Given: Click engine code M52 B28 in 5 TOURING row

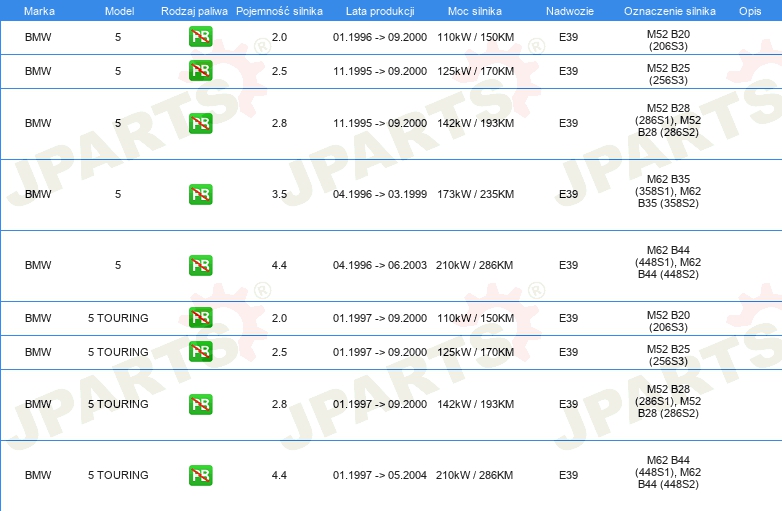Looking at the screenshot, I should coord(668,401).
